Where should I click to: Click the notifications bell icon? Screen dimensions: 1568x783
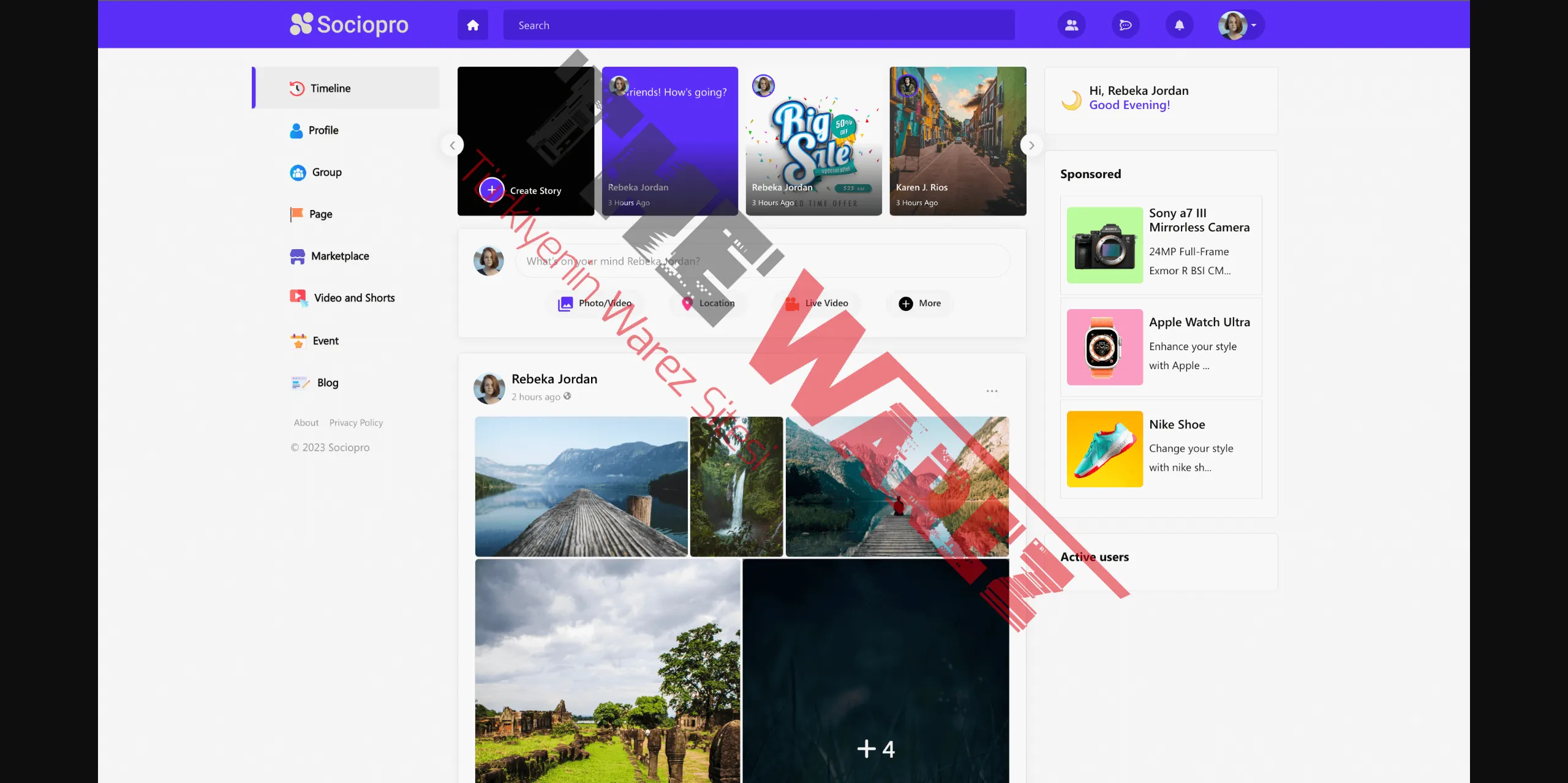[x=1179, y=25]
